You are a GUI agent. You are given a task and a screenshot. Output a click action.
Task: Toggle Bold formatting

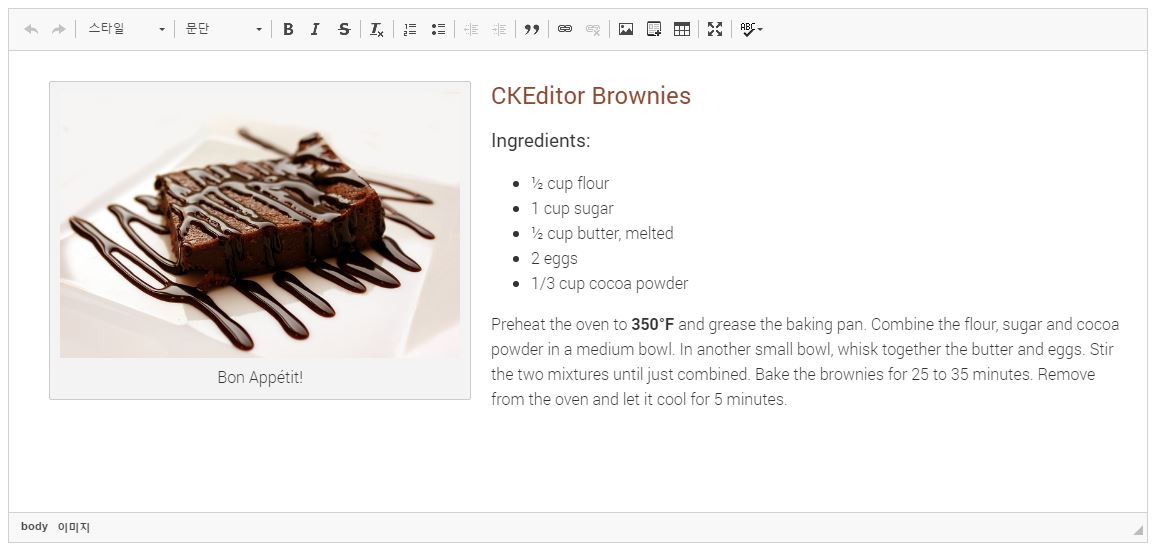pyautogui.click(x=288, y=29)
